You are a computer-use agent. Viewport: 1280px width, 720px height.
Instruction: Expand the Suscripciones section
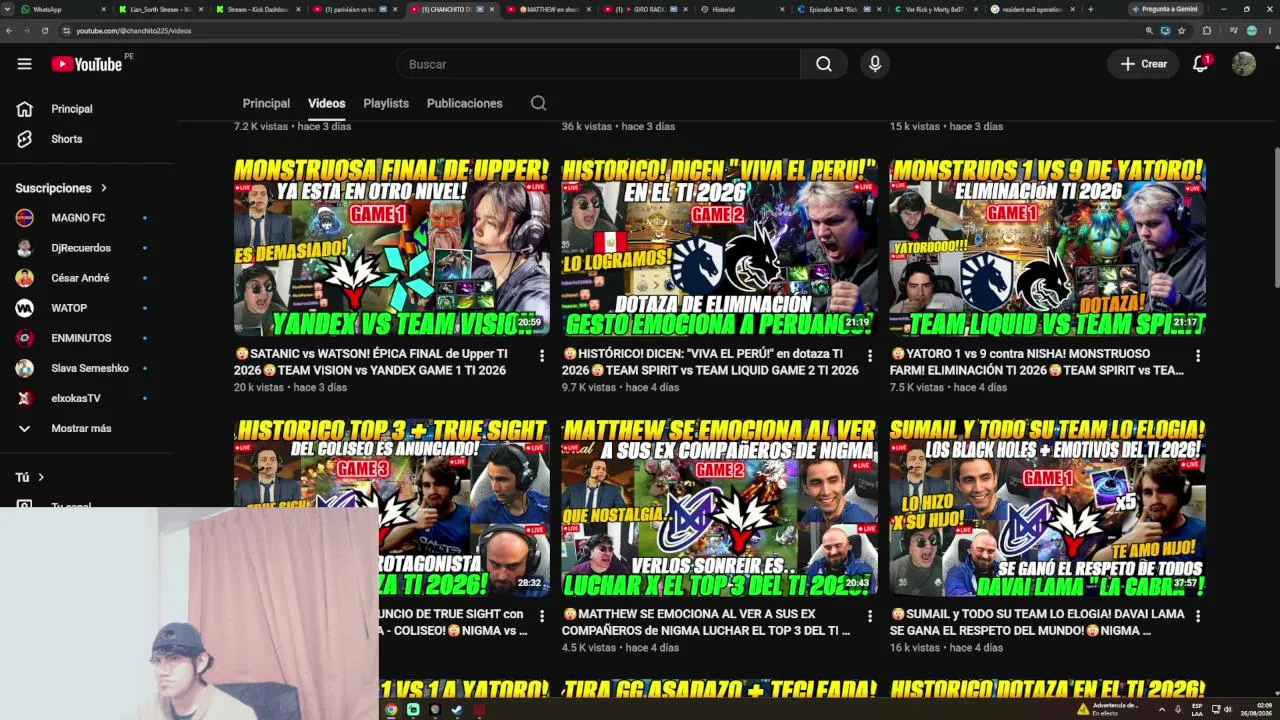tap(61, 188)
